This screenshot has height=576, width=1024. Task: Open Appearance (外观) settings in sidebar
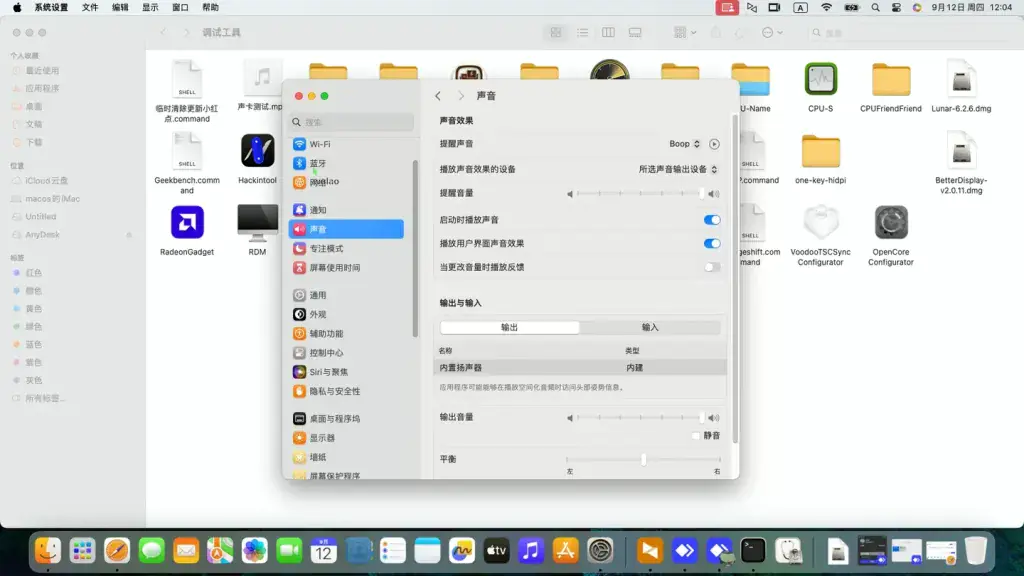coord(345,314)
